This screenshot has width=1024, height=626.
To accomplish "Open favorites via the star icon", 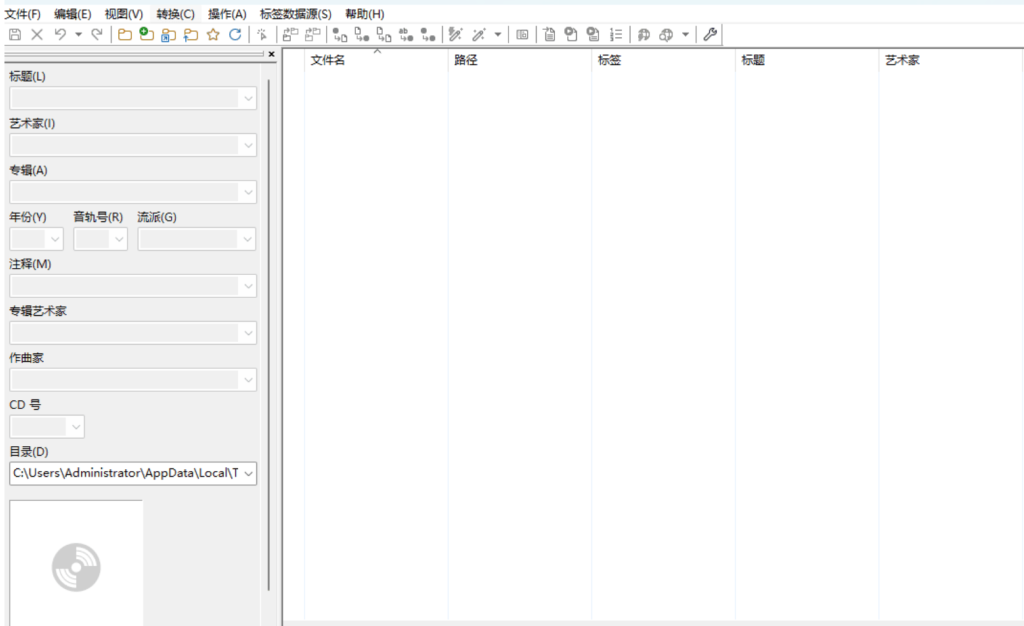I will click(213, 35).
